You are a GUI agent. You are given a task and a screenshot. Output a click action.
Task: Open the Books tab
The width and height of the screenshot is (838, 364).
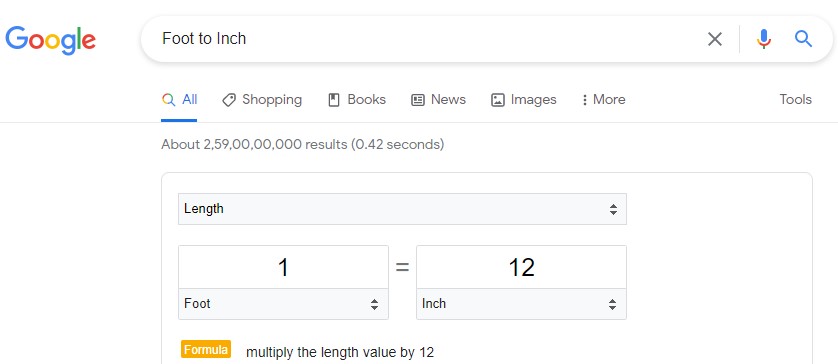[356, 100]
